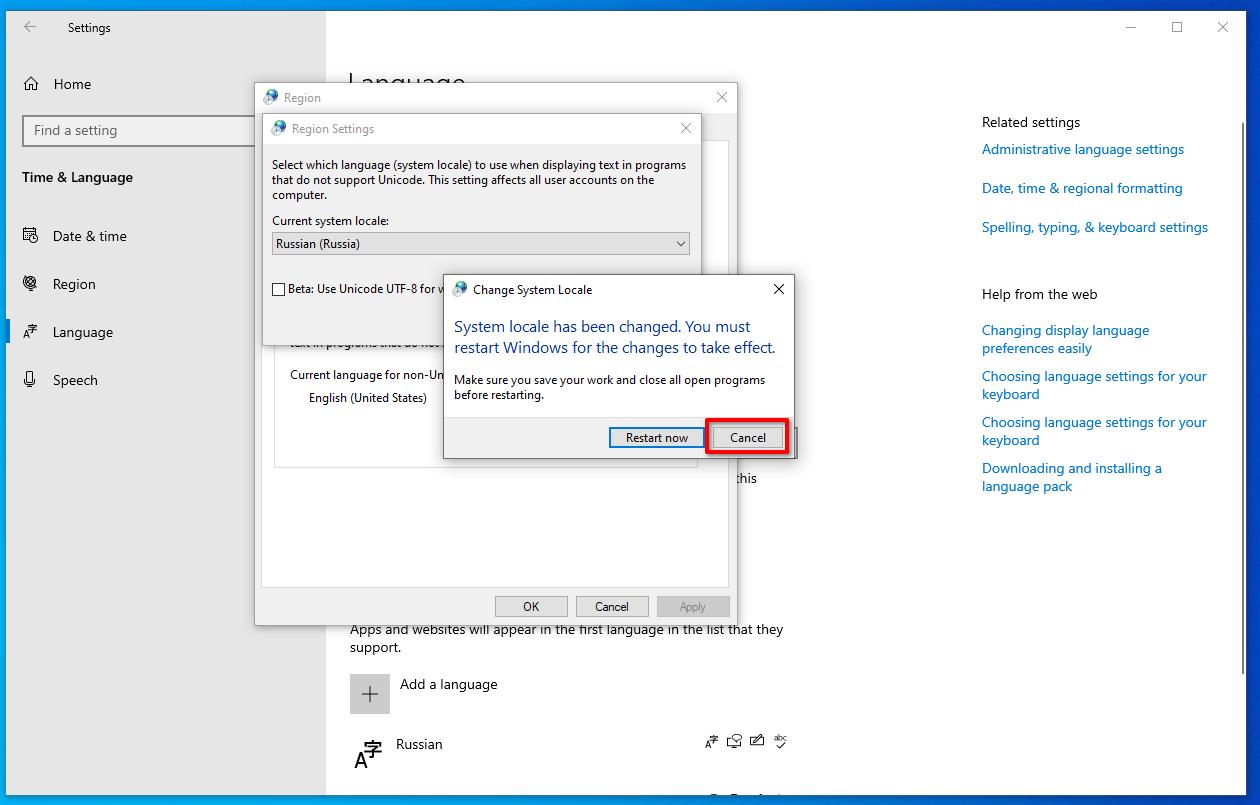Viewport: 1260px width, 805px height.
Task: Expand the Current system locale dropdown
Action: (481, 244)
